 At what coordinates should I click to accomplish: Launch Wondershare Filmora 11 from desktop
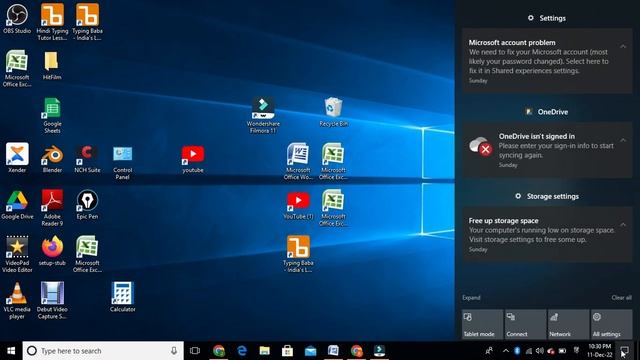tap(263, 116)
